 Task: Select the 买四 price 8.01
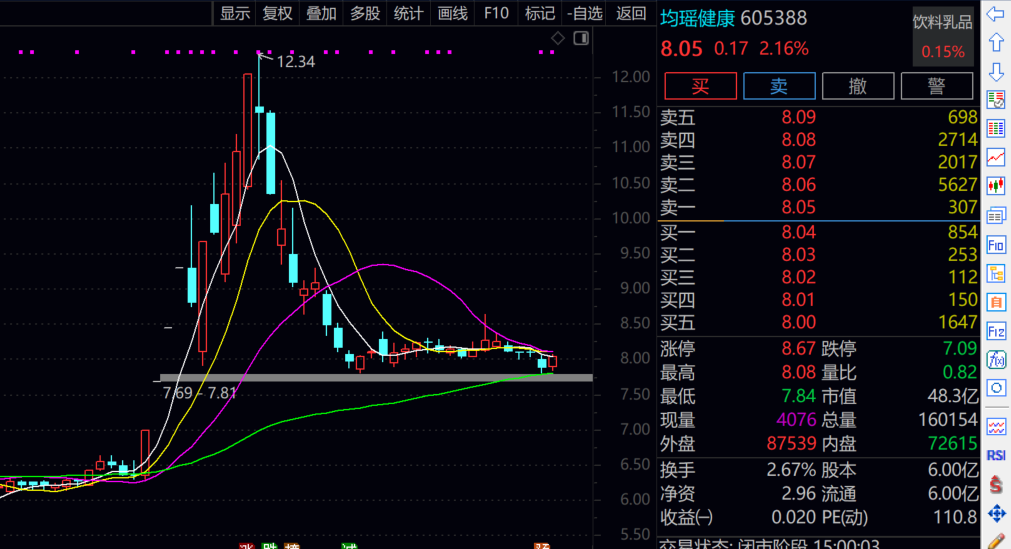(x=798, y=300)
